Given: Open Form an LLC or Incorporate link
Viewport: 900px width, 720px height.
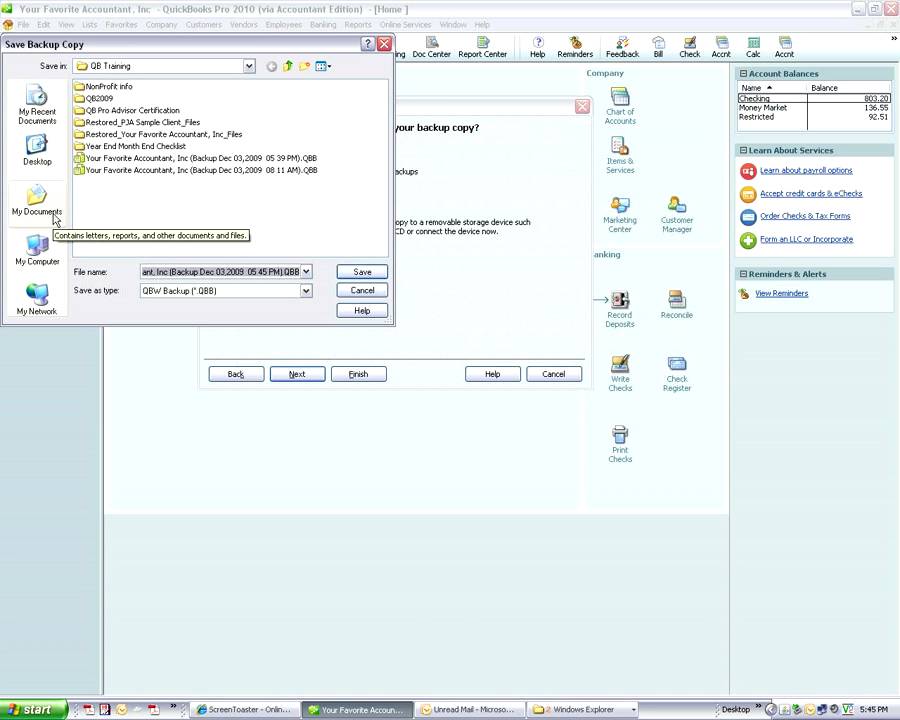Looking at the screenshot, I should point(806,239).
